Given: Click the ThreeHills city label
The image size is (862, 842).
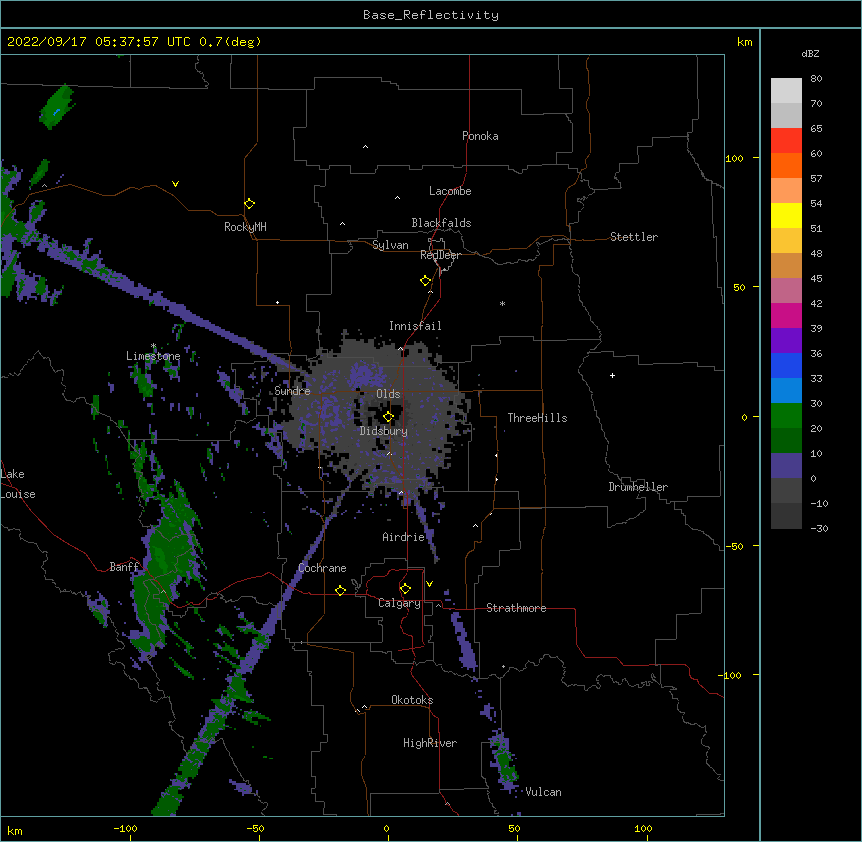Looking at the screenshot, I should (x=537, y=418).
